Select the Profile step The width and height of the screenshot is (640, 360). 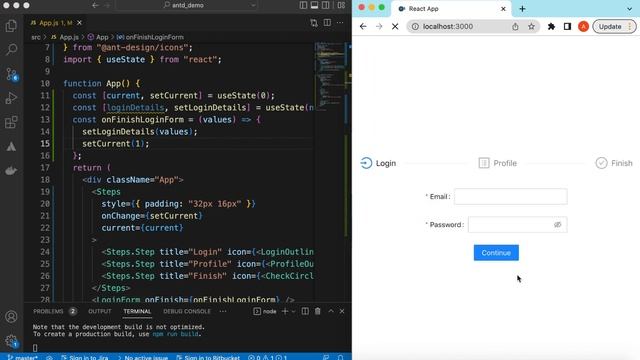click(498, 163)
